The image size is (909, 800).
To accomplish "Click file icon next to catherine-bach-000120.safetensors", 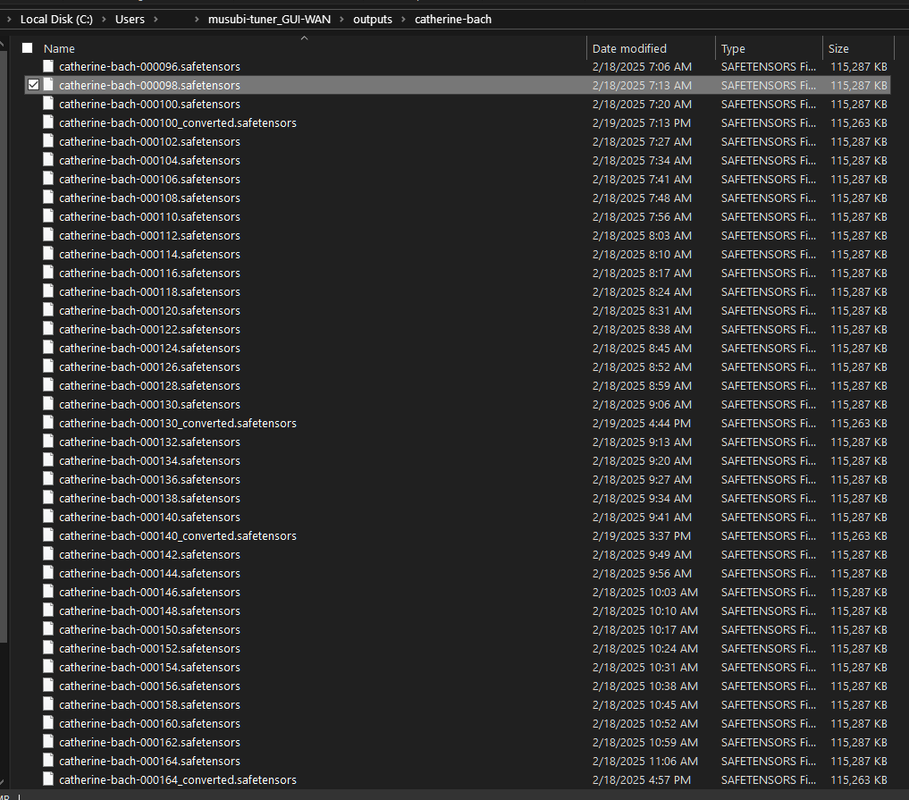I will point(48,310).
